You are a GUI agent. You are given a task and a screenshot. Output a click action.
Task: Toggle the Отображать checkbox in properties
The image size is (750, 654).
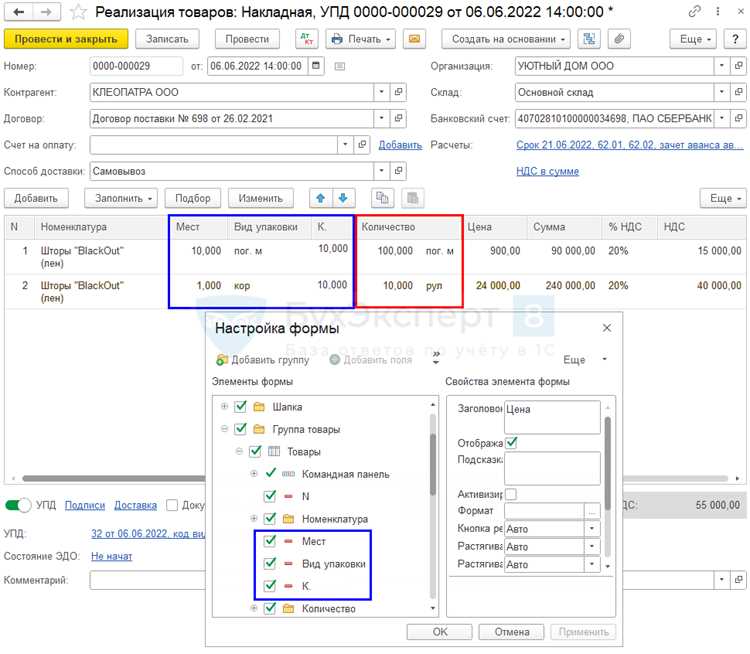pos(511,442)
